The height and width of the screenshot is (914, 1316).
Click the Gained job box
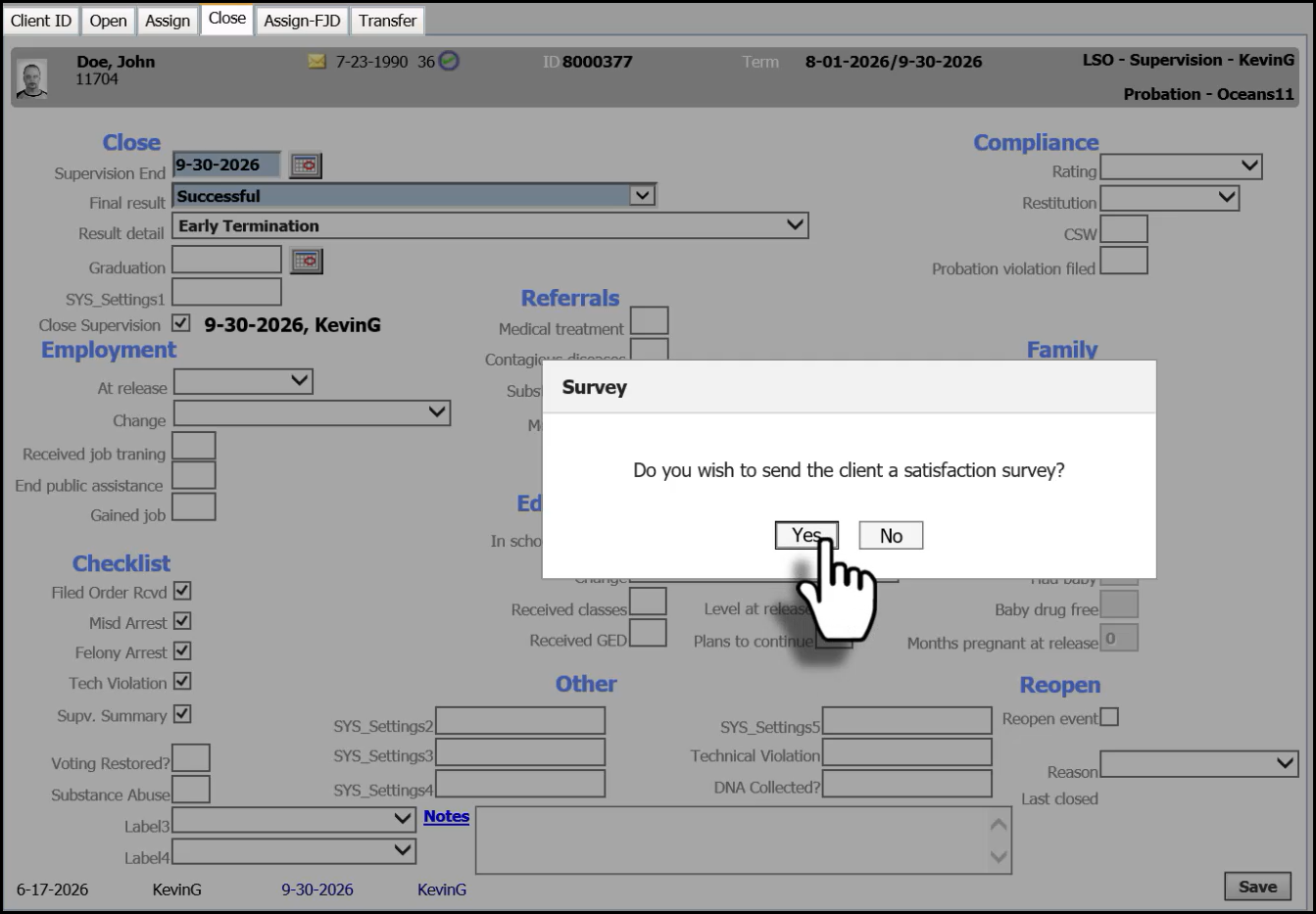(194, 507)
